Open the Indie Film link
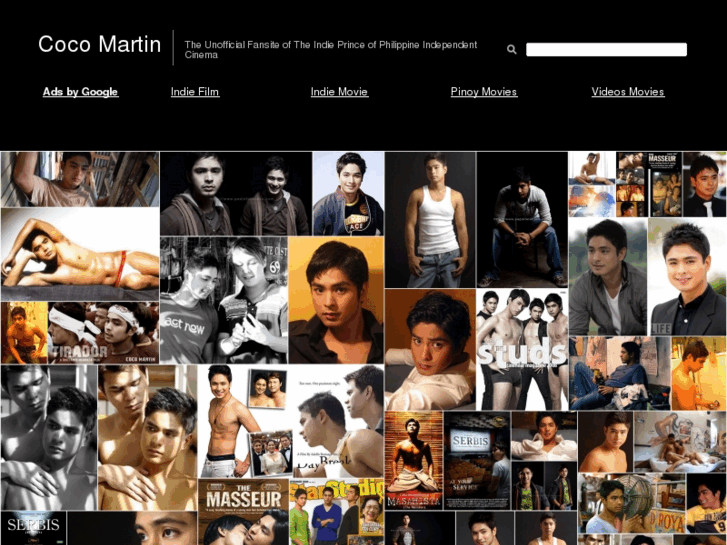727x545 pixels. coord(195,92)
